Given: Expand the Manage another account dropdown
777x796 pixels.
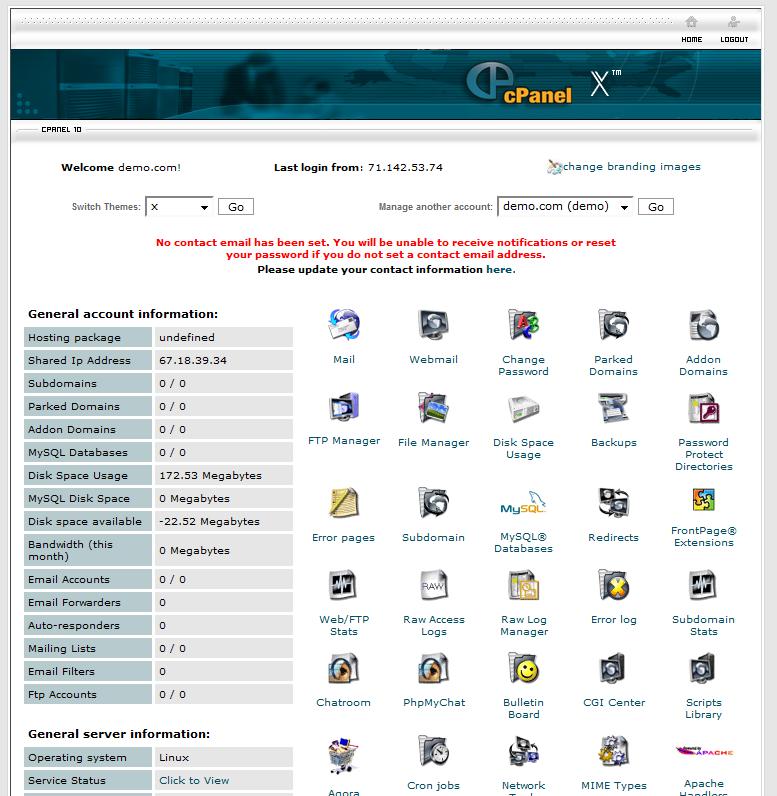Looking at the screenshot, I should [565, 206].
